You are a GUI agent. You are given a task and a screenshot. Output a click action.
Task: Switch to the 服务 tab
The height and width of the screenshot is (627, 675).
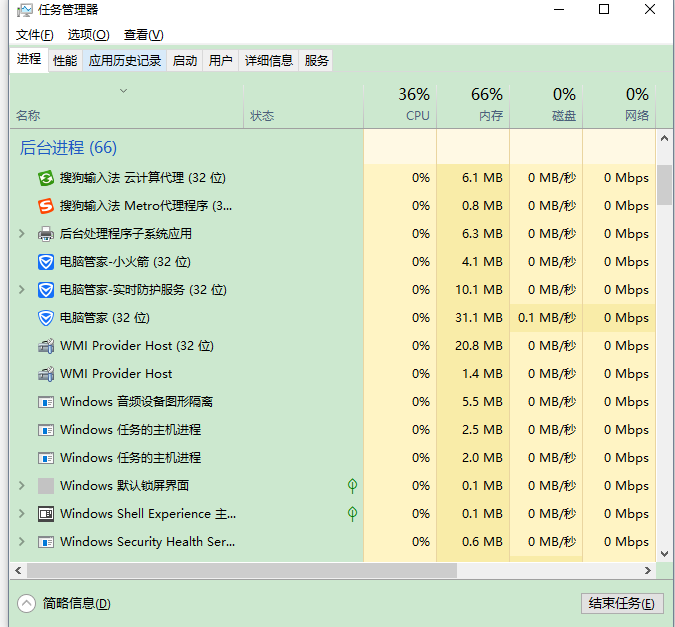(x=316, y=60)
